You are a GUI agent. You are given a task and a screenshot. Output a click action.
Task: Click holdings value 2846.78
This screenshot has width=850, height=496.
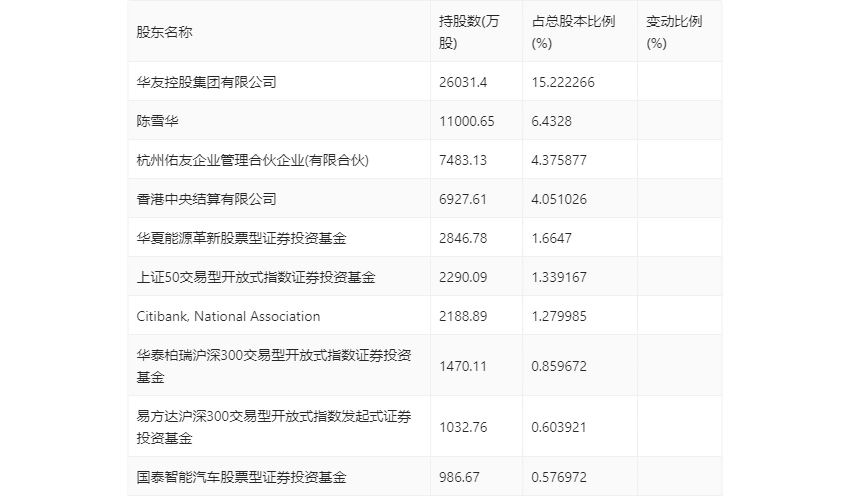[463, 238]
